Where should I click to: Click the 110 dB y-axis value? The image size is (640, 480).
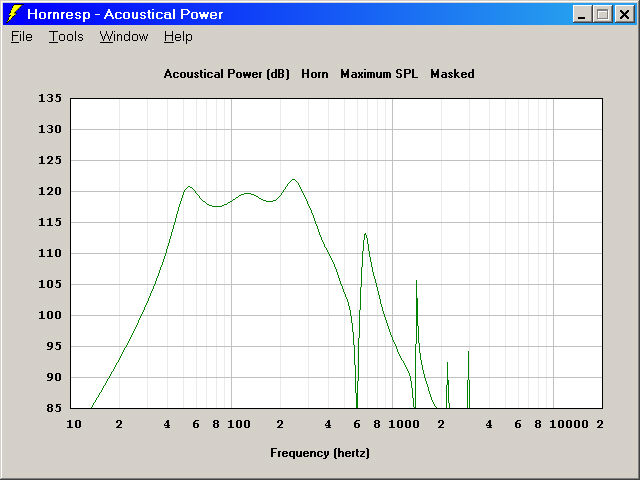click(x=50, y=253)
